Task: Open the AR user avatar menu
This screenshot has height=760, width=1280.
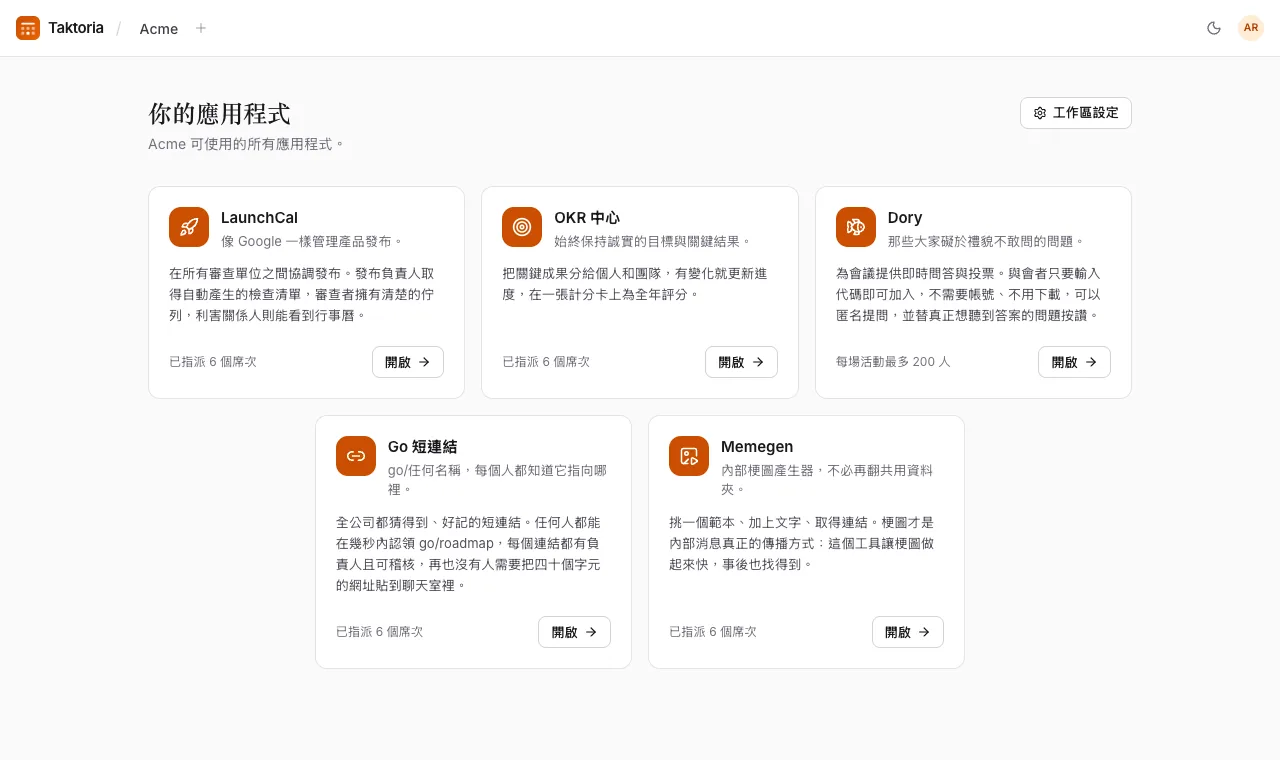Action: click(1251, 28)
